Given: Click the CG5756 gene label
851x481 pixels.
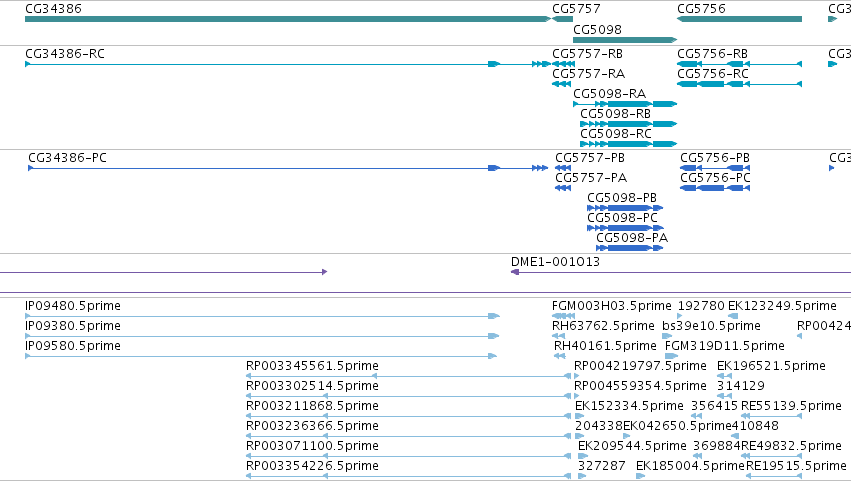Looking at the screenshot, I should [x=701, y=9].
